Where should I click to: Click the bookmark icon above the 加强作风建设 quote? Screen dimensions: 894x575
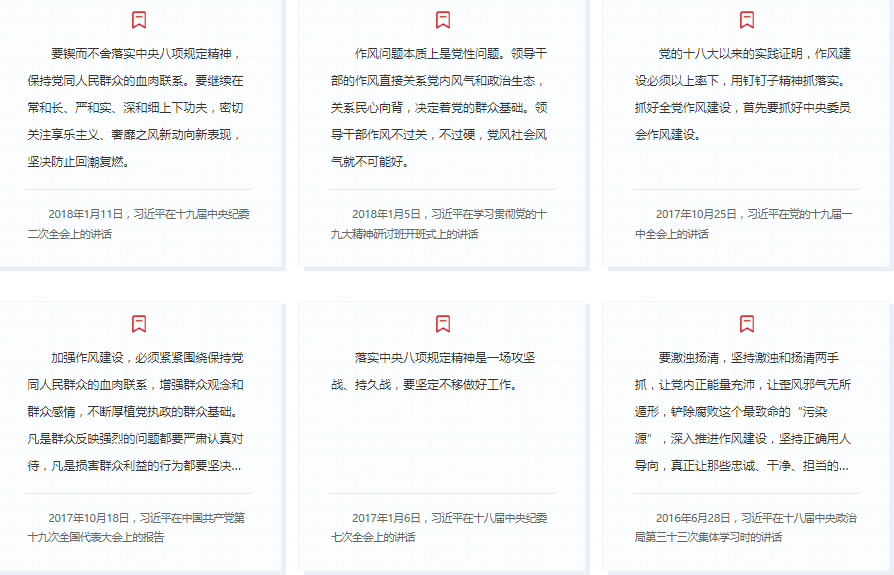click(139, 323)
